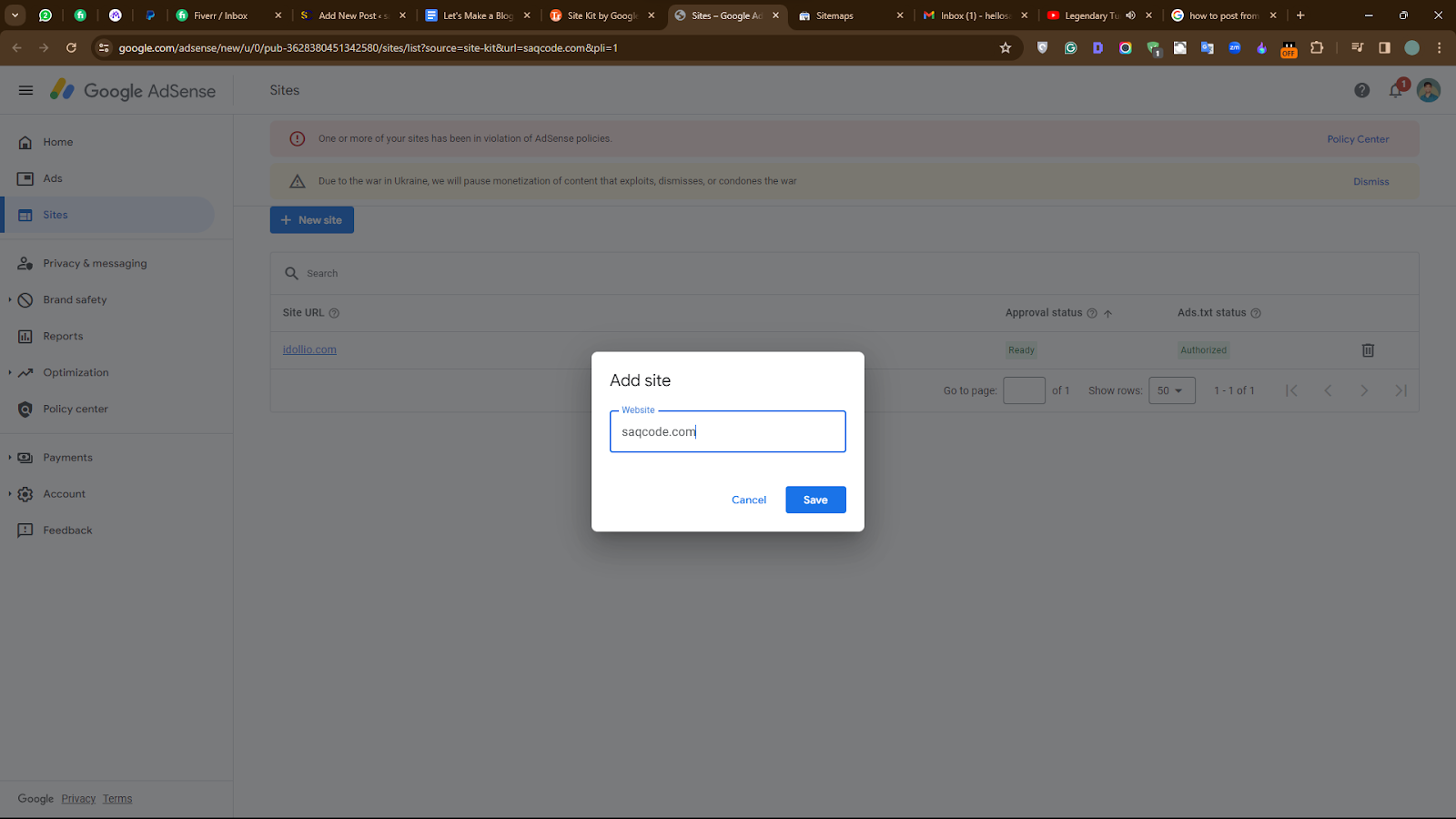Open the Privacy footer link

[78, 799]
